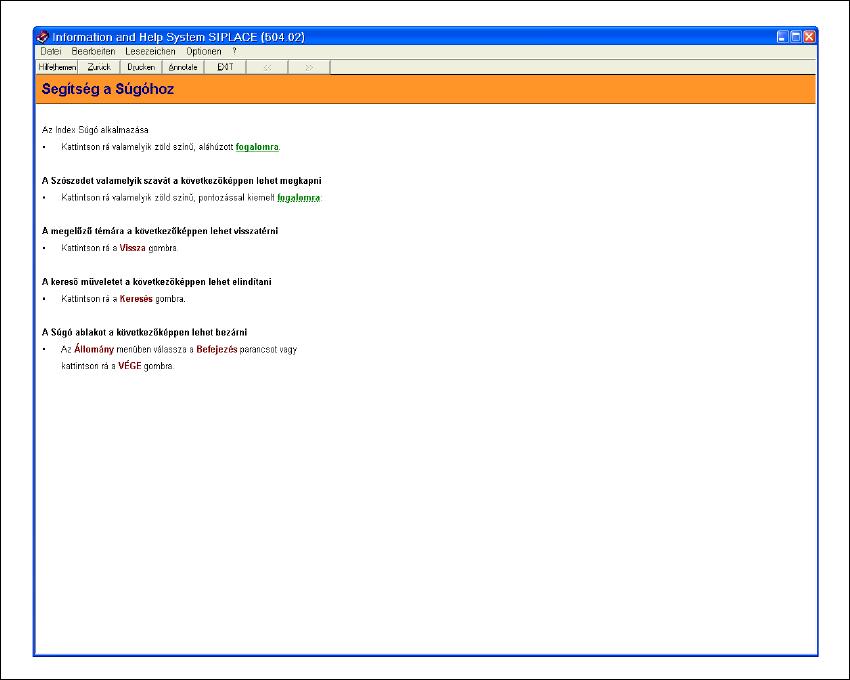Close the Information and Help System window
This screenshot has width=850, height=680.
809,37
